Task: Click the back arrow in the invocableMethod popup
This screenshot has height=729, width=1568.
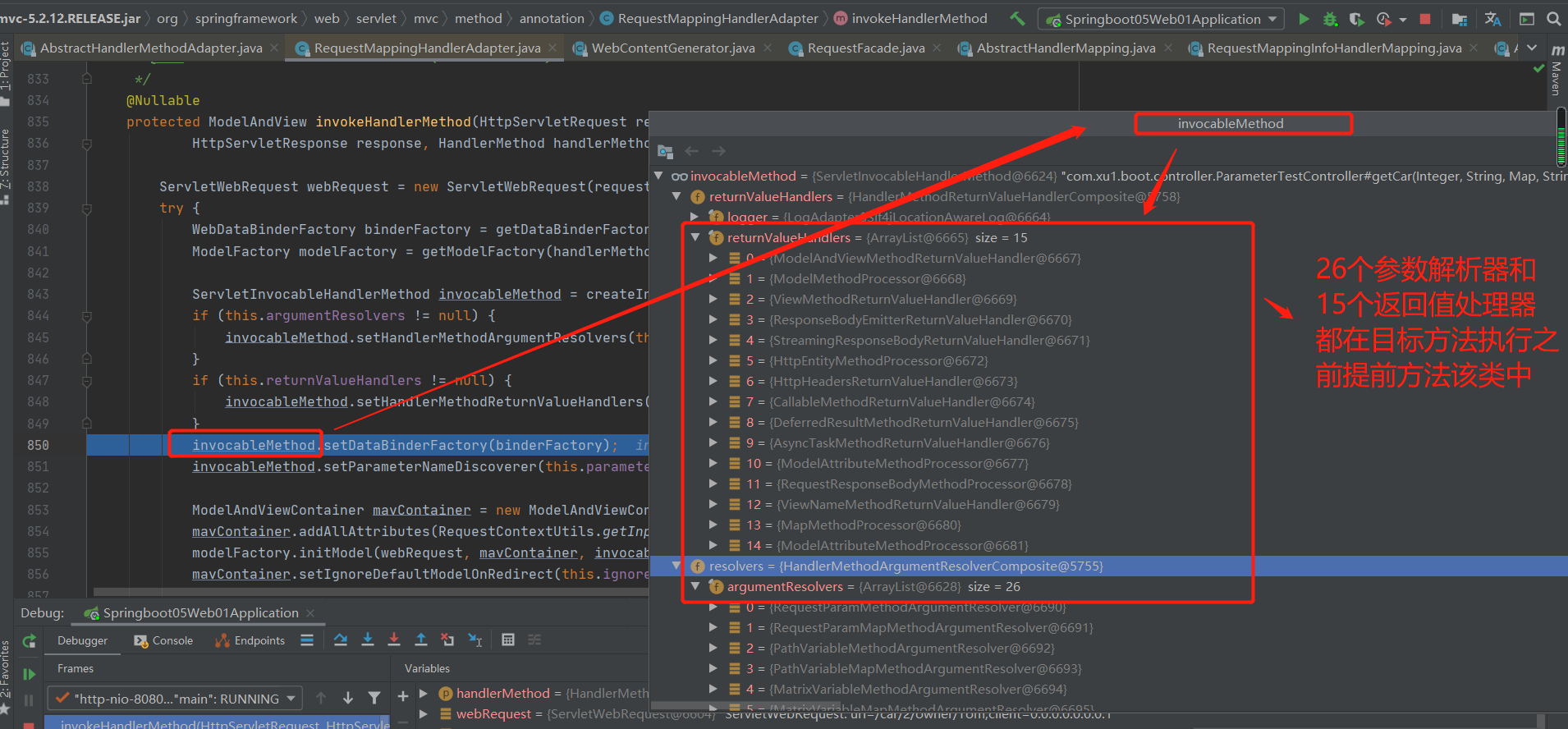Action: tap(691, 151)
